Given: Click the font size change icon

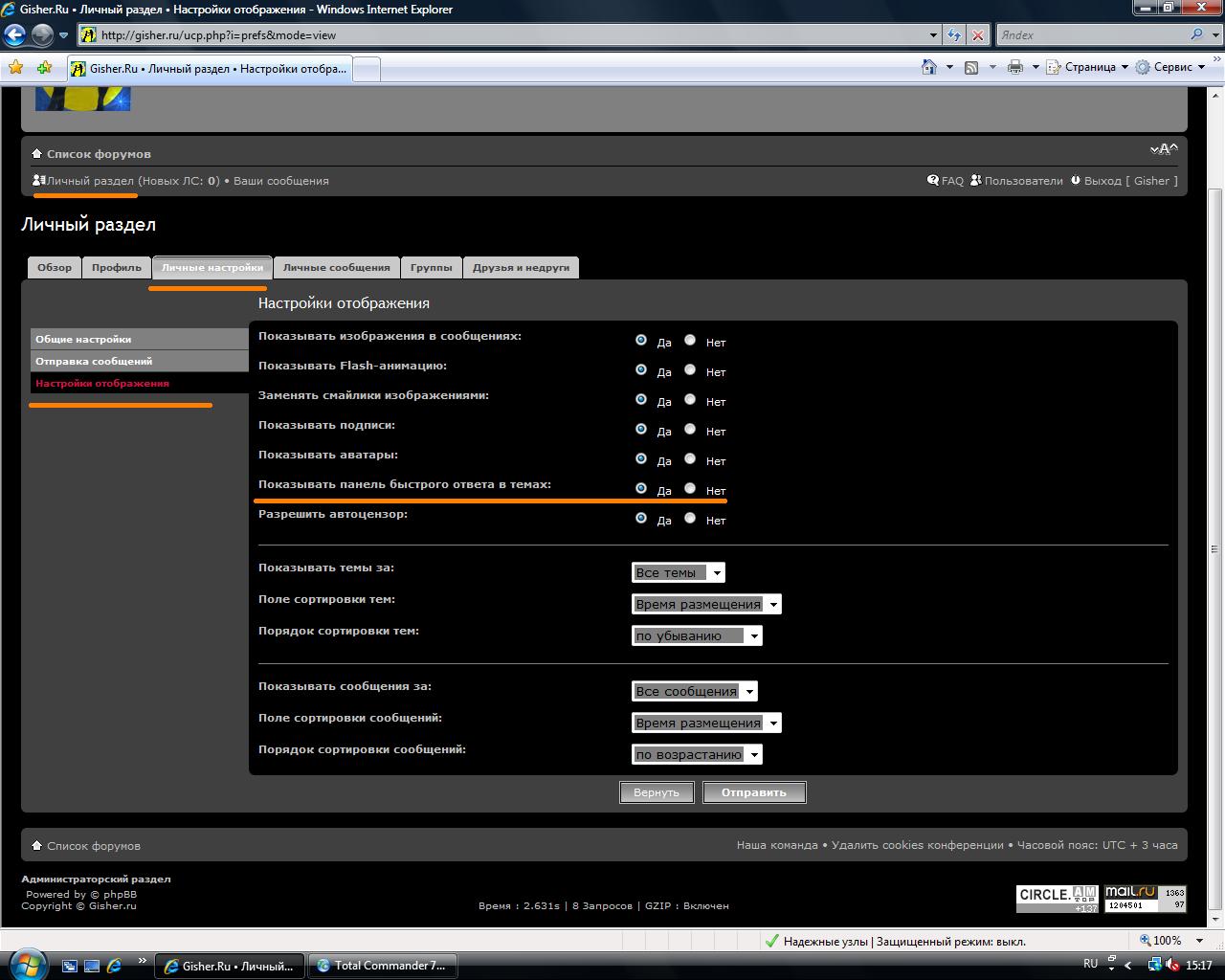Looking at the screenshot, I should coord(1163,150).
